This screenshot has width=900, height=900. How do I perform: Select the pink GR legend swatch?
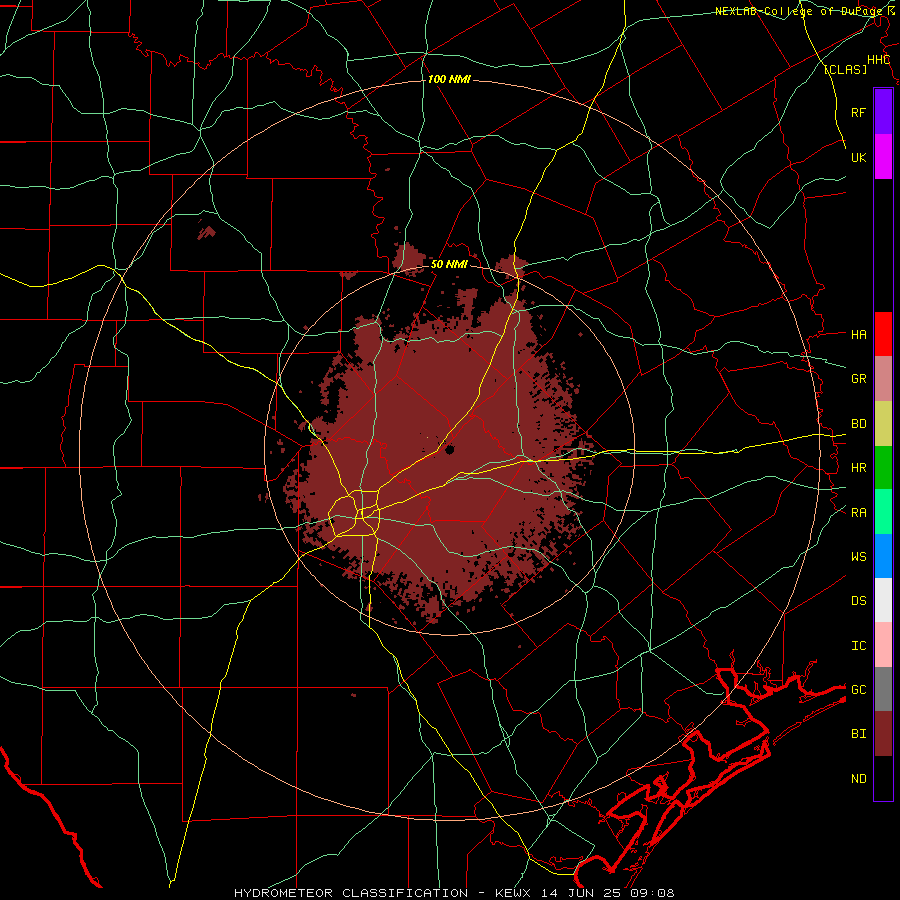[x=883, y=379]
